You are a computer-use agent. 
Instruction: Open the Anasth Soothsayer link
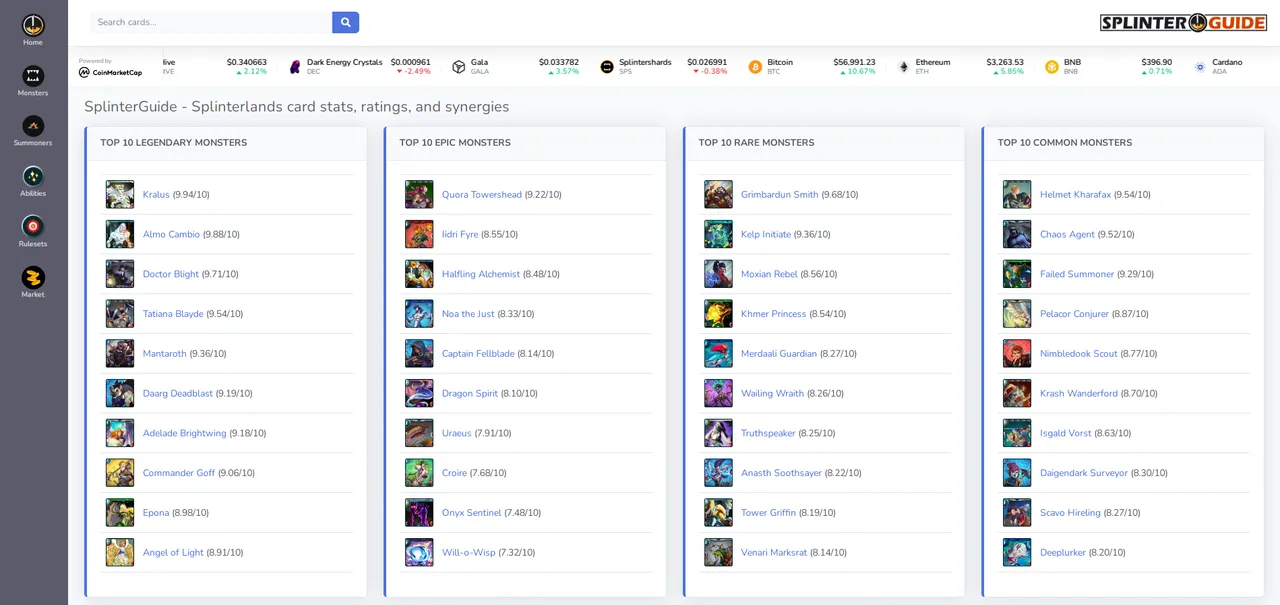pos(781,473)
